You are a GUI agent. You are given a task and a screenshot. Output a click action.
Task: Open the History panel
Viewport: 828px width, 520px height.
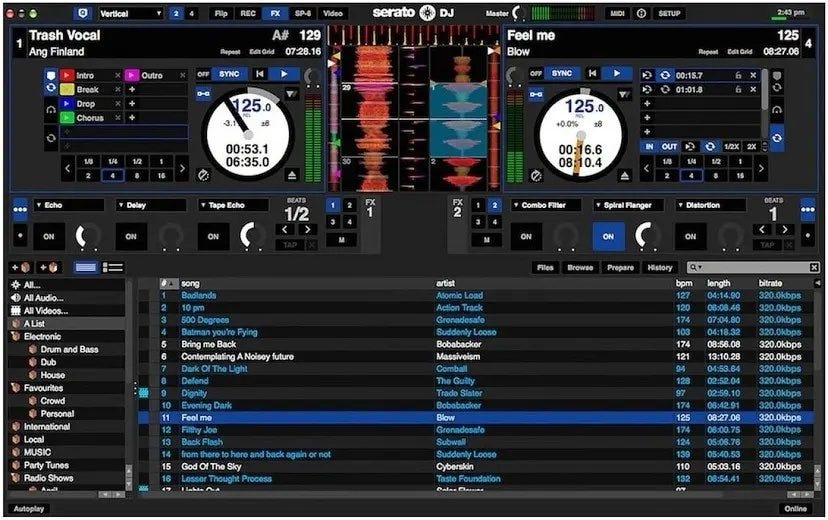click(660, 268)
